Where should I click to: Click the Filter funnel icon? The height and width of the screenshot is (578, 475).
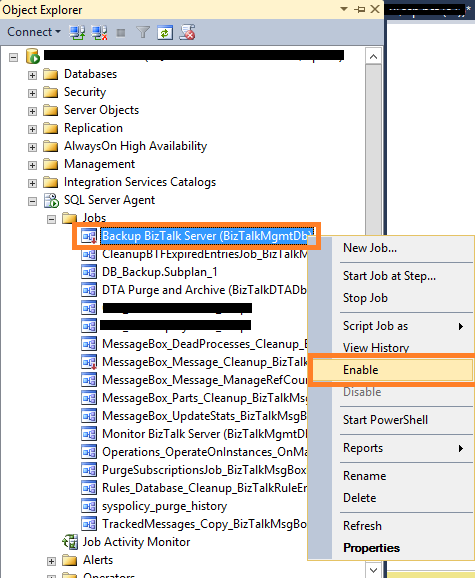pyautogui.click(x=143, y=32)
